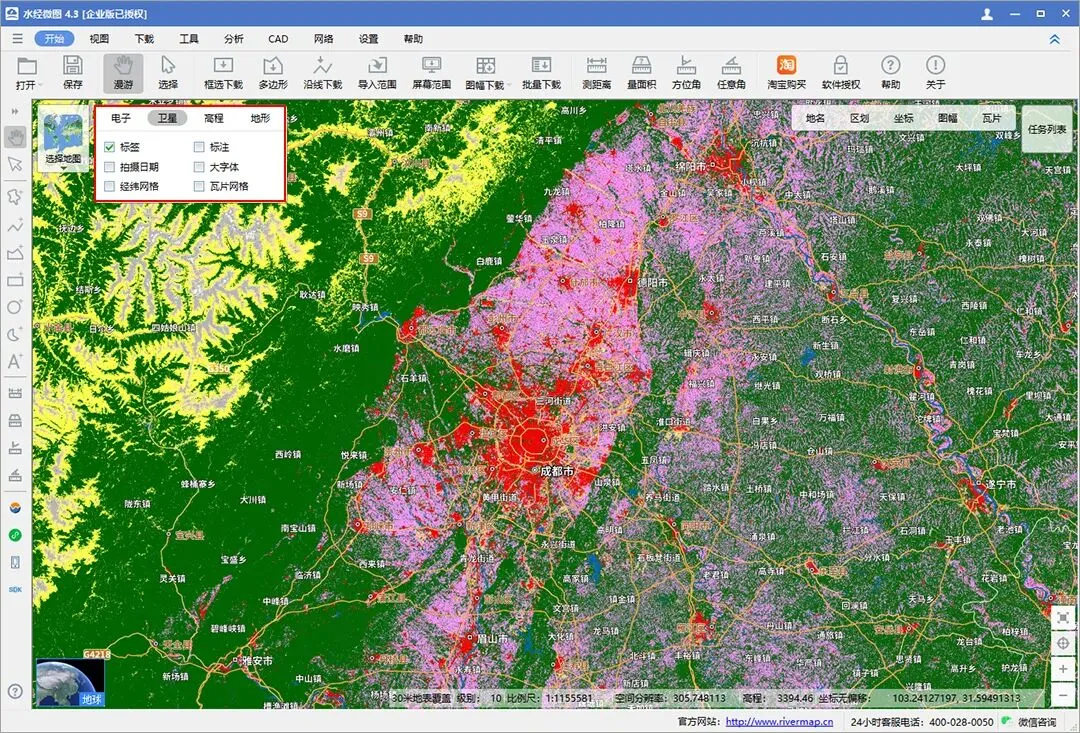1080x733 pixels.
Task: Switch to the 高程 map type tab
Action: point(214,118)
